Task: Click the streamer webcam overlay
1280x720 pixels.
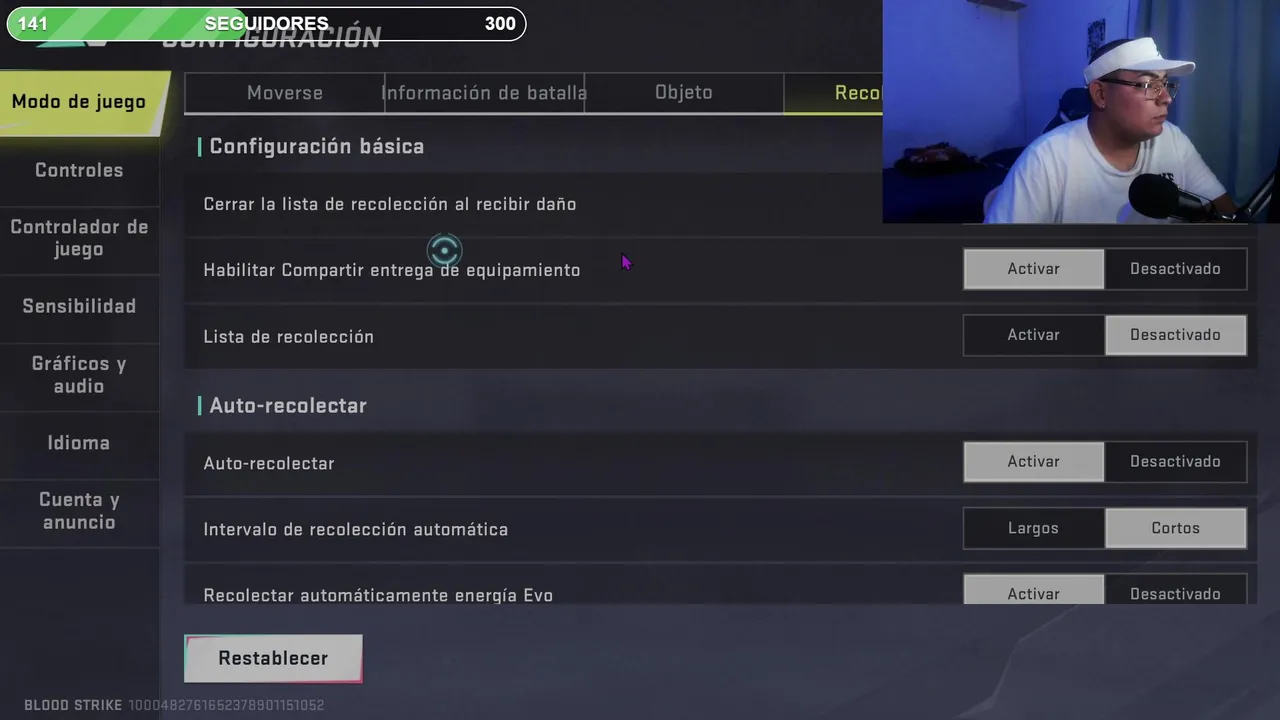Action: pyautogui.click(x=1081, y=111)
